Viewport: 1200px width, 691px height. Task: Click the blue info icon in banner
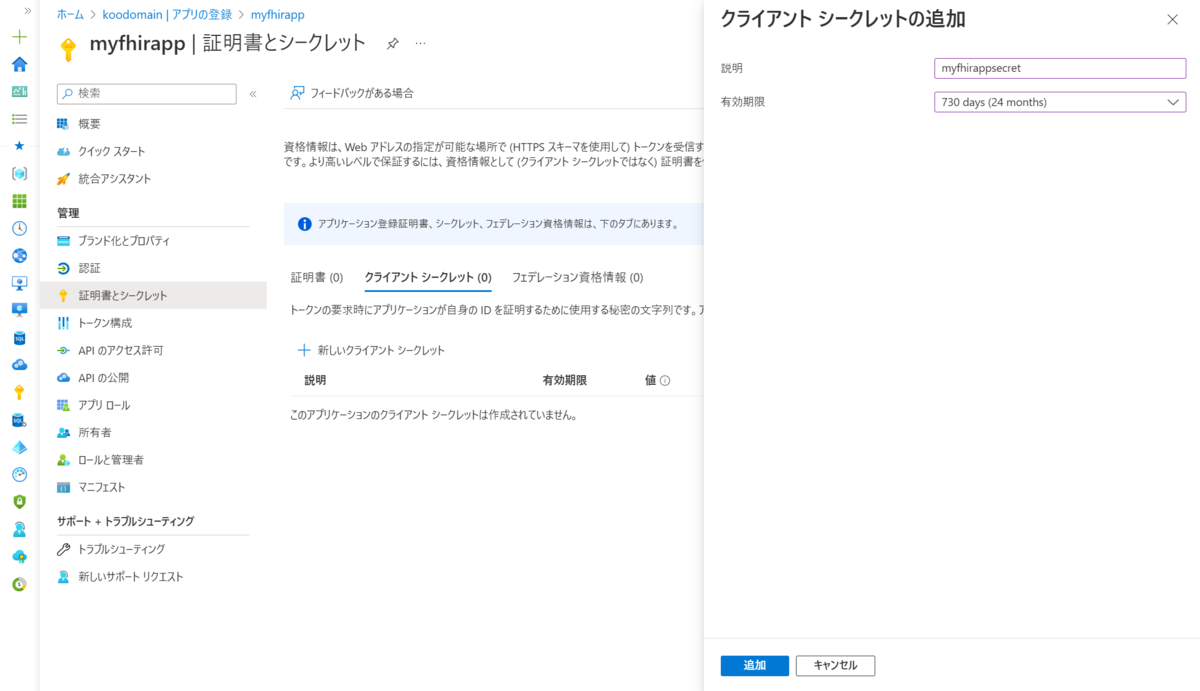(x=304, y=224)
